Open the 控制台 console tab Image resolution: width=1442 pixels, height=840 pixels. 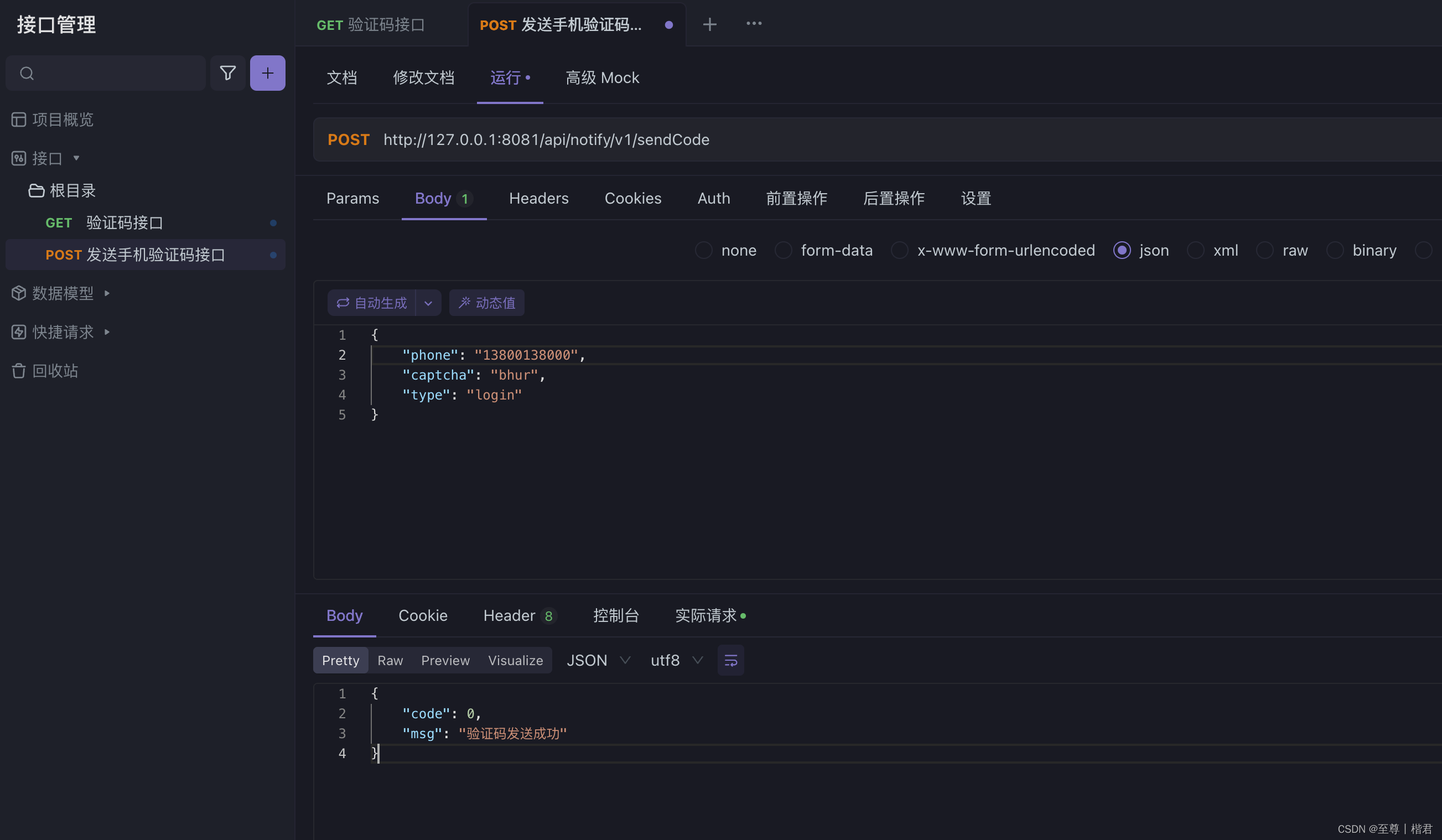(616, 615)
